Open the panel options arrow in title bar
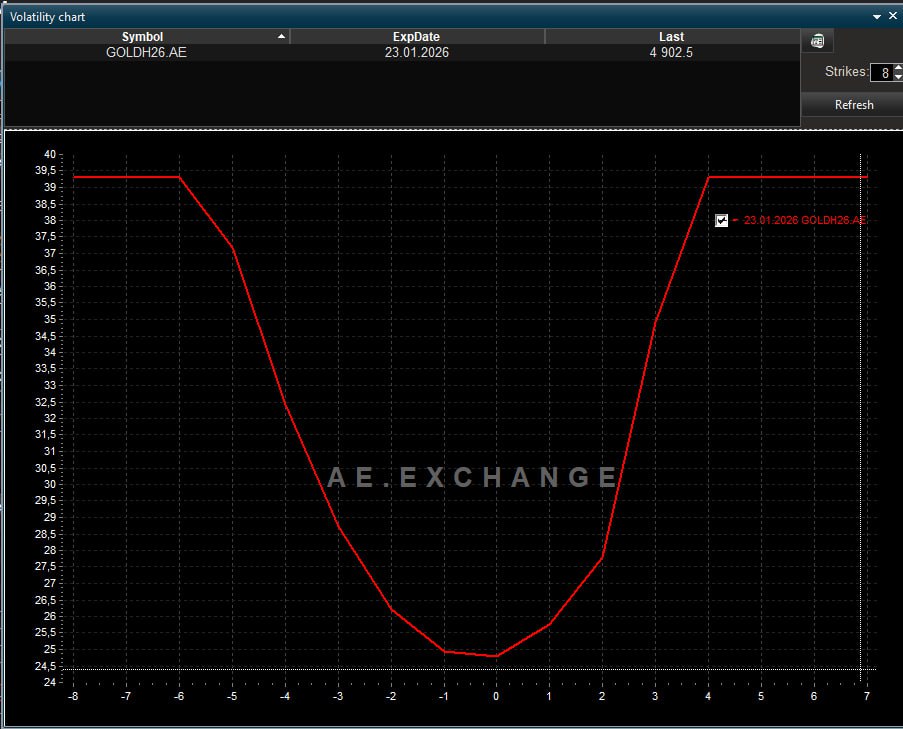Viewport: 903px width, 729px height. [877, 17]
